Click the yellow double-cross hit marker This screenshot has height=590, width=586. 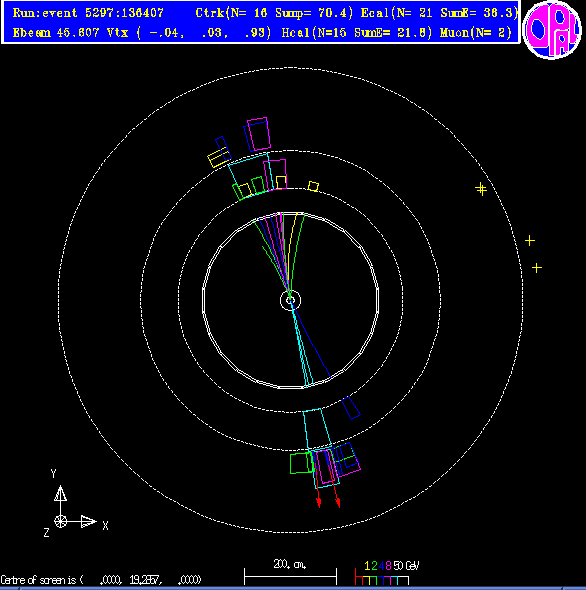click(x=481, y=189)
